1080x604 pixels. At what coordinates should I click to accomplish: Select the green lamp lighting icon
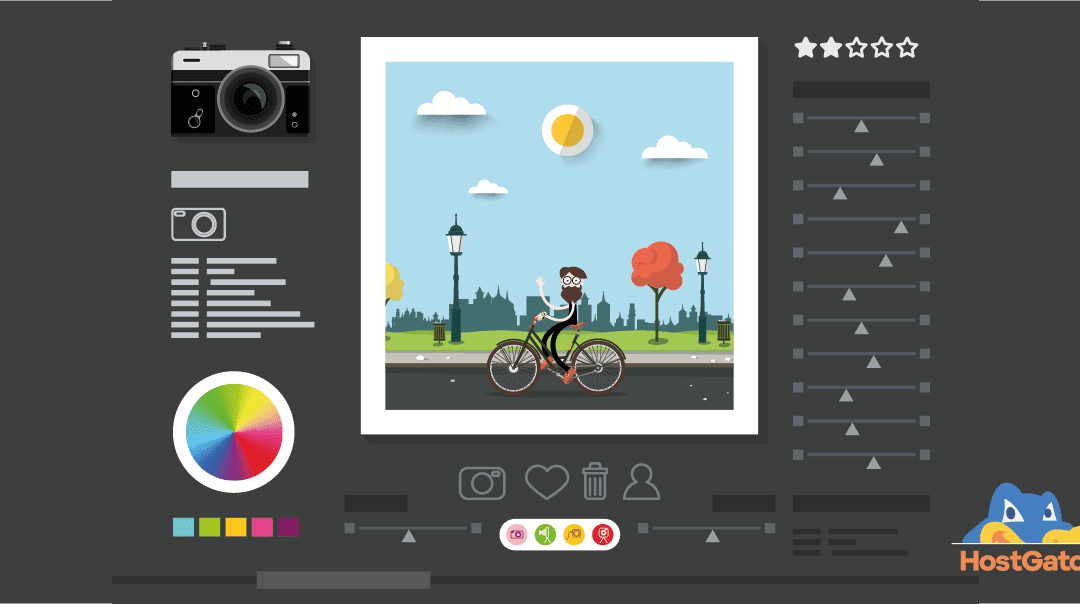click(x=544, y=533)
